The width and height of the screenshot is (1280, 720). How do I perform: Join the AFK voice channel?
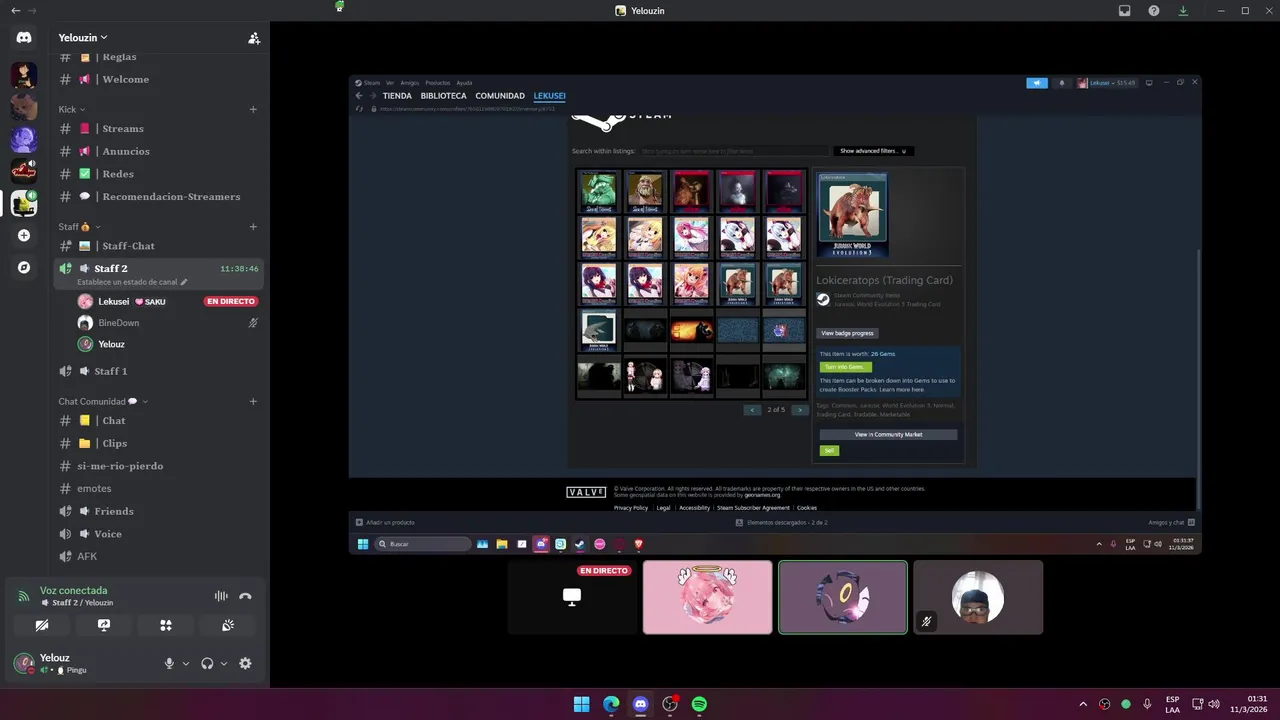pos(160,556)
